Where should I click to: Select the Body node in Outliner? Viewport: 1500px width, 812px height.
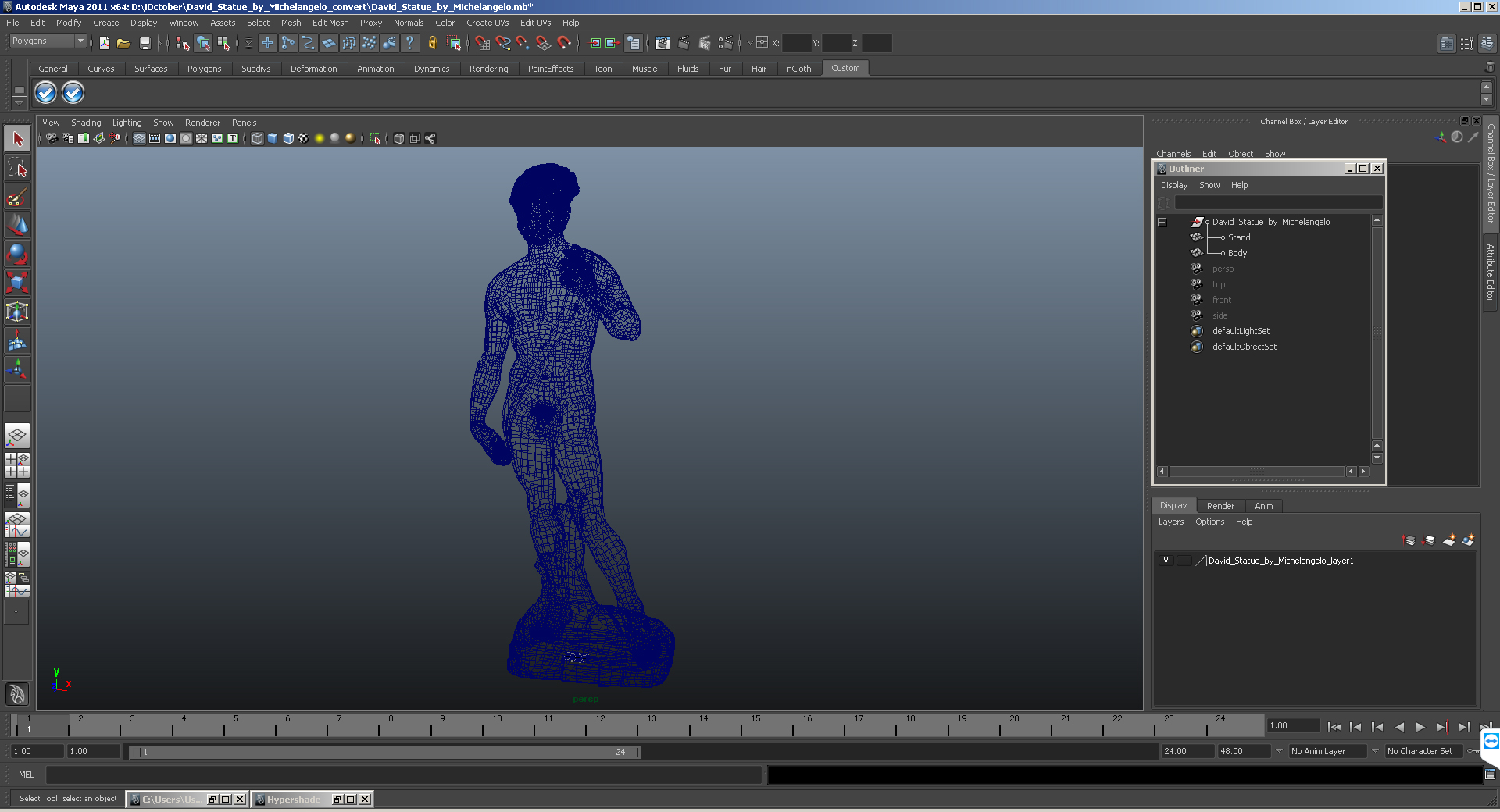1237,253
